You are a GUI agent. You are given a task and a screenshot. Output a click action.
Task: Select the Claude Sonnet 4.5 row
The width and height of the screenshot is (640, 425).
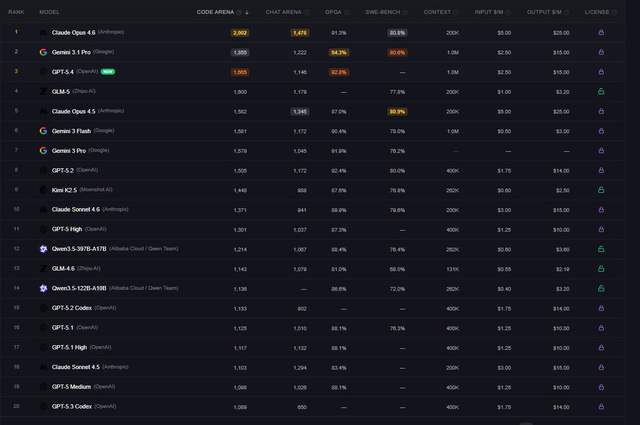click(x=320, y=367)
